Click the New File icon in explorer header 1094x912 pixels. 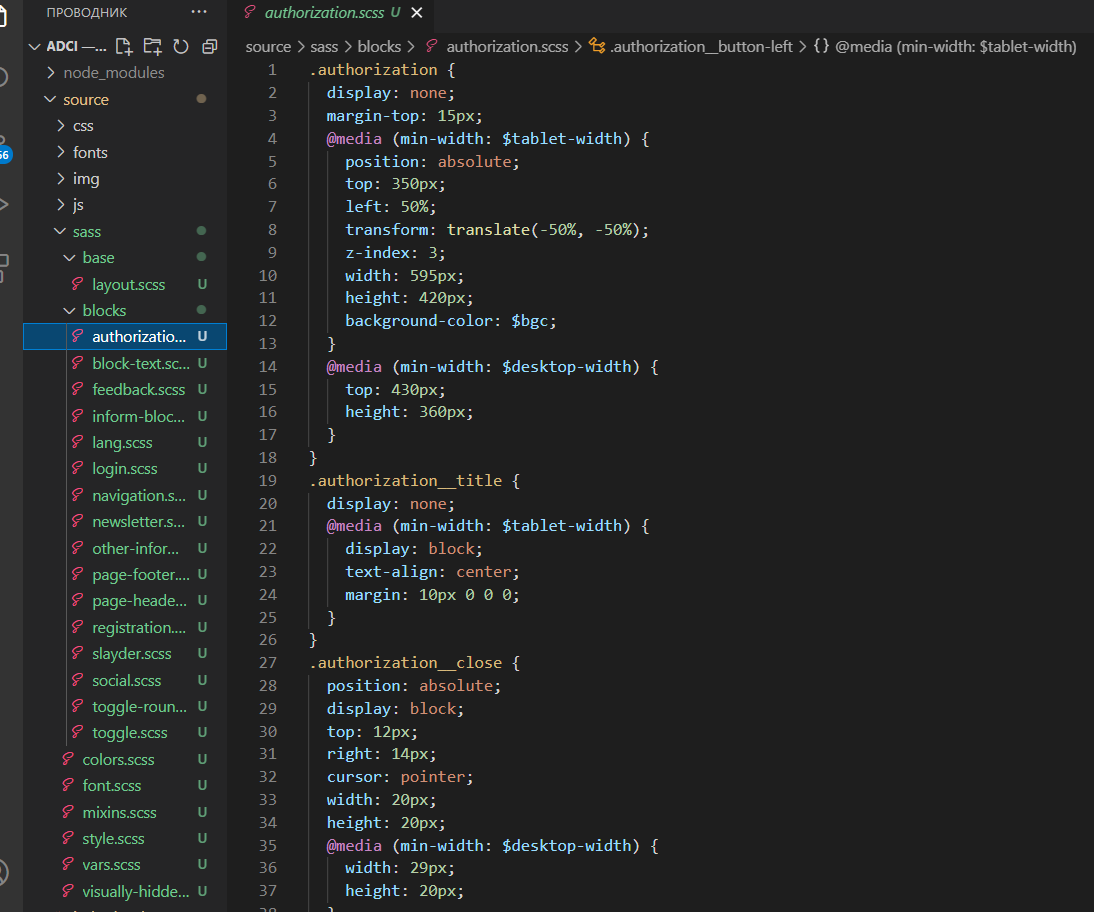click(x=124, y=46)
